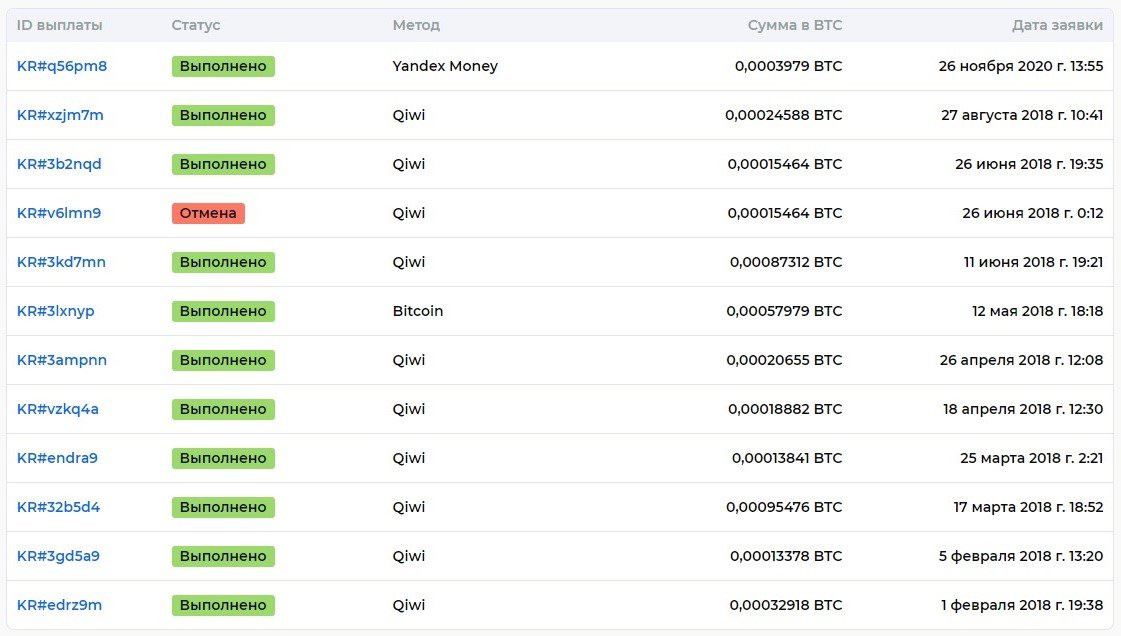Open Bitcoin payout KR#3lxnyp
This screenshot has height=636, width=1121.
55,312
